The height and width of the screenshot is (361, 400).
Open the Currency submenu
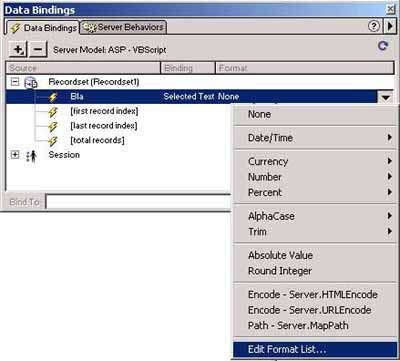(315, 161)
